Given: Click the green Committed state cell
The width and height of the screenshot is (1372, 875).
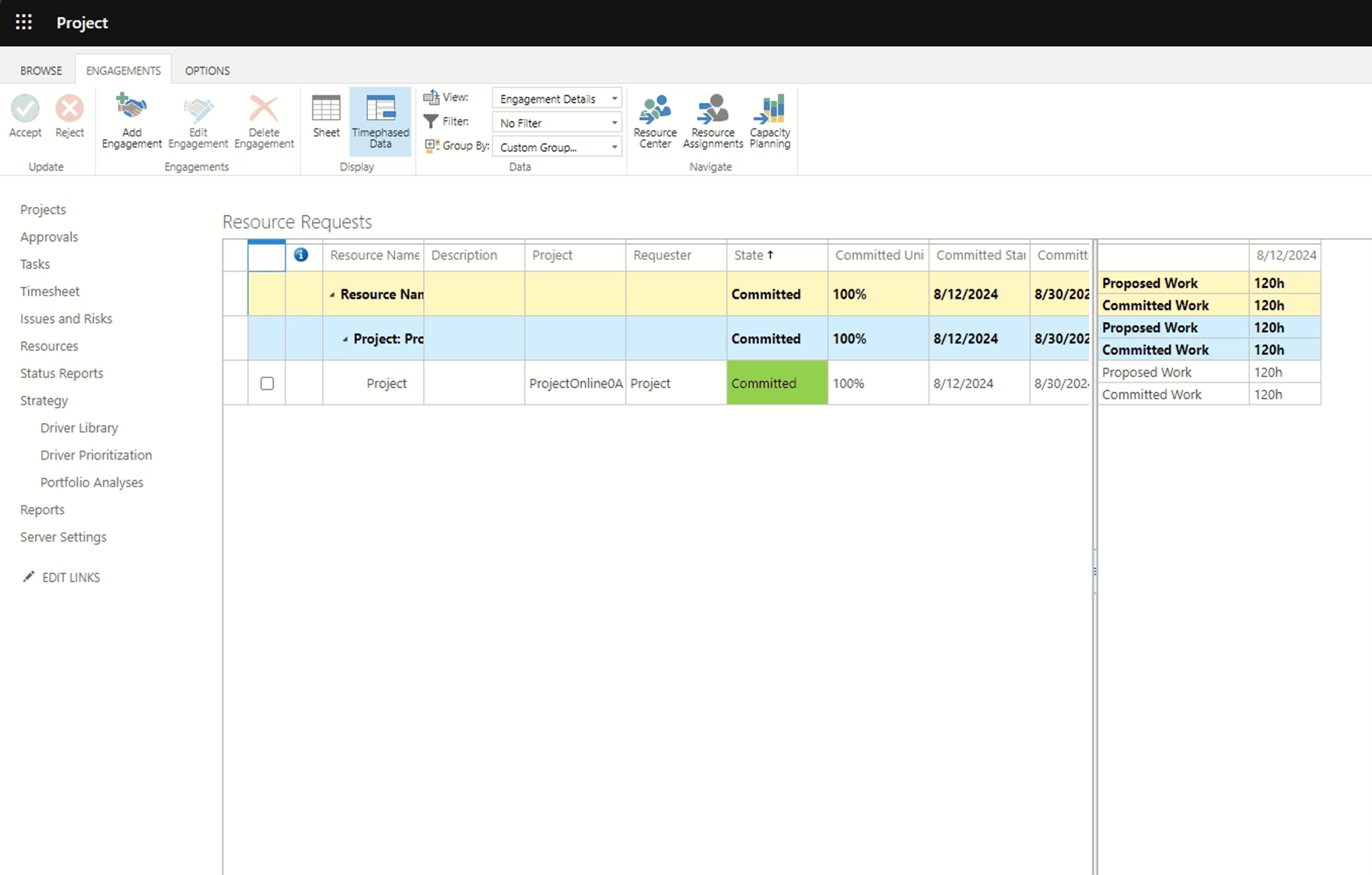Looking at the screenshot, I should pos(777,383).
